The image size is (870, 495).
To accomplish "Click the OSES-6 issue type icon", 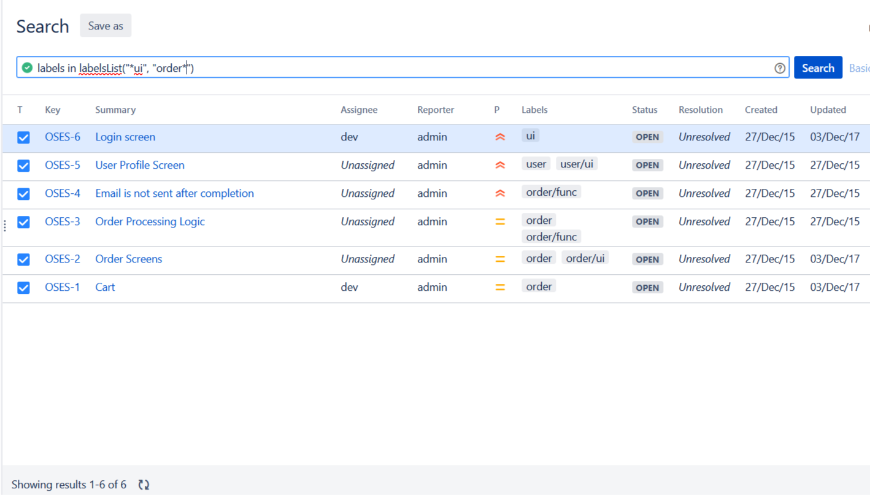I will [24, 137].
